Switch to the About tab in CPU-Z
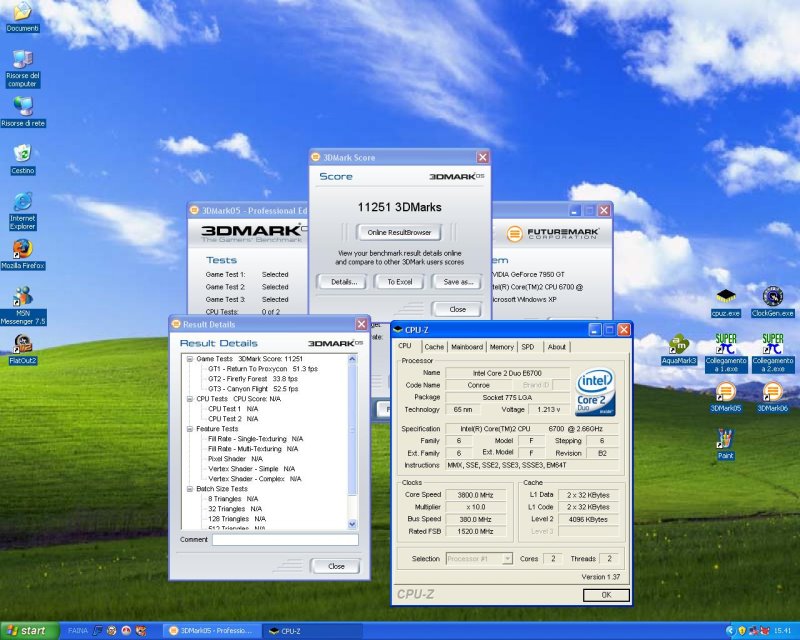Image resolution: width=800 pixels, height=640 pixels. point(557,347)
